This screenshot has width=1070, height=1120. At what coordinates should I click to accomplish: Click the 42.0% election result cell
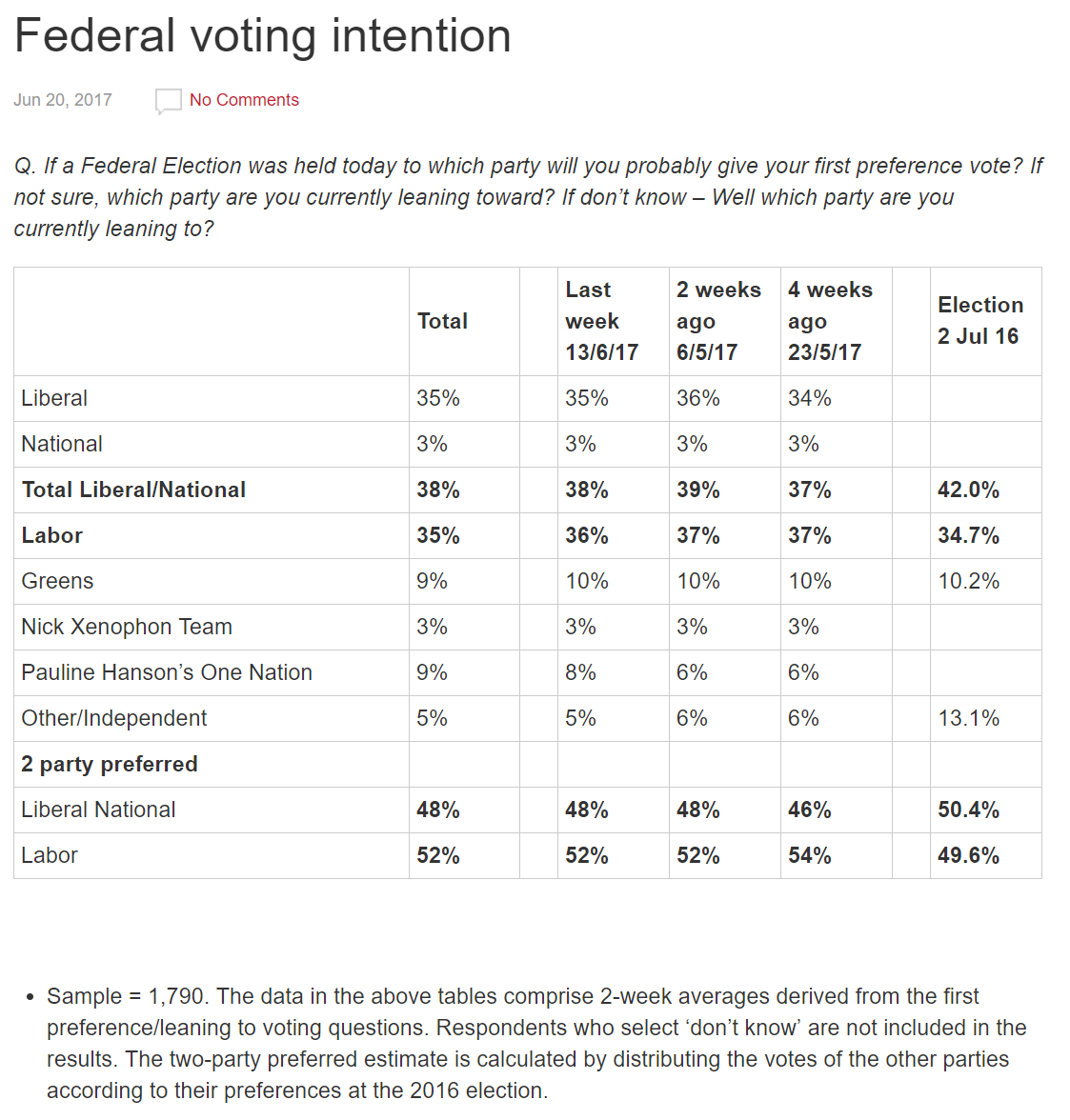(x=968, y=490)
